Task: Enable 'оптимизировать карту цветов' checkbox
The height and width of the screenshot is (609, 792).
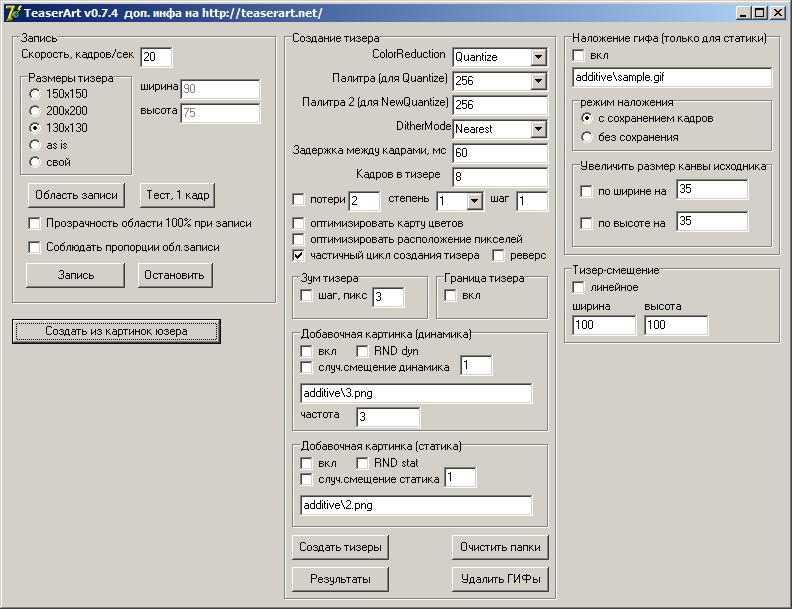Action: (x=299, y=223)
